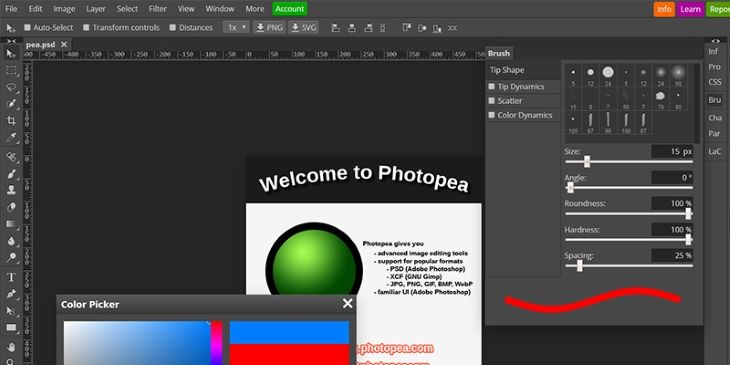730x365 pixels.
Task: Switch to the pea.psd document tab
Action: click(x=41, y=45)
